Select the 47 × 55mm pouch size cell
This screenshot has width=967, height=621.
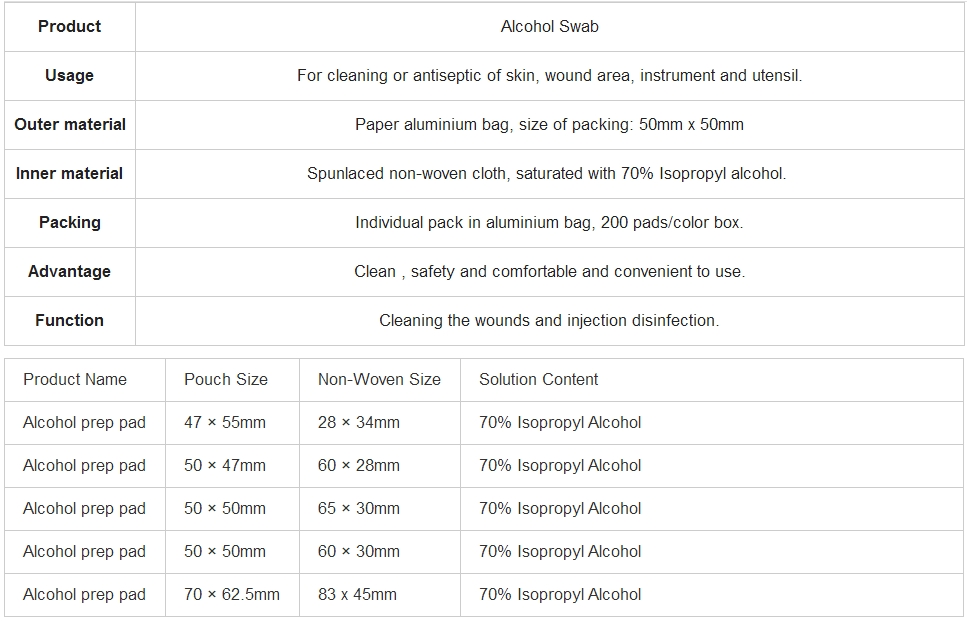[225, 422]
